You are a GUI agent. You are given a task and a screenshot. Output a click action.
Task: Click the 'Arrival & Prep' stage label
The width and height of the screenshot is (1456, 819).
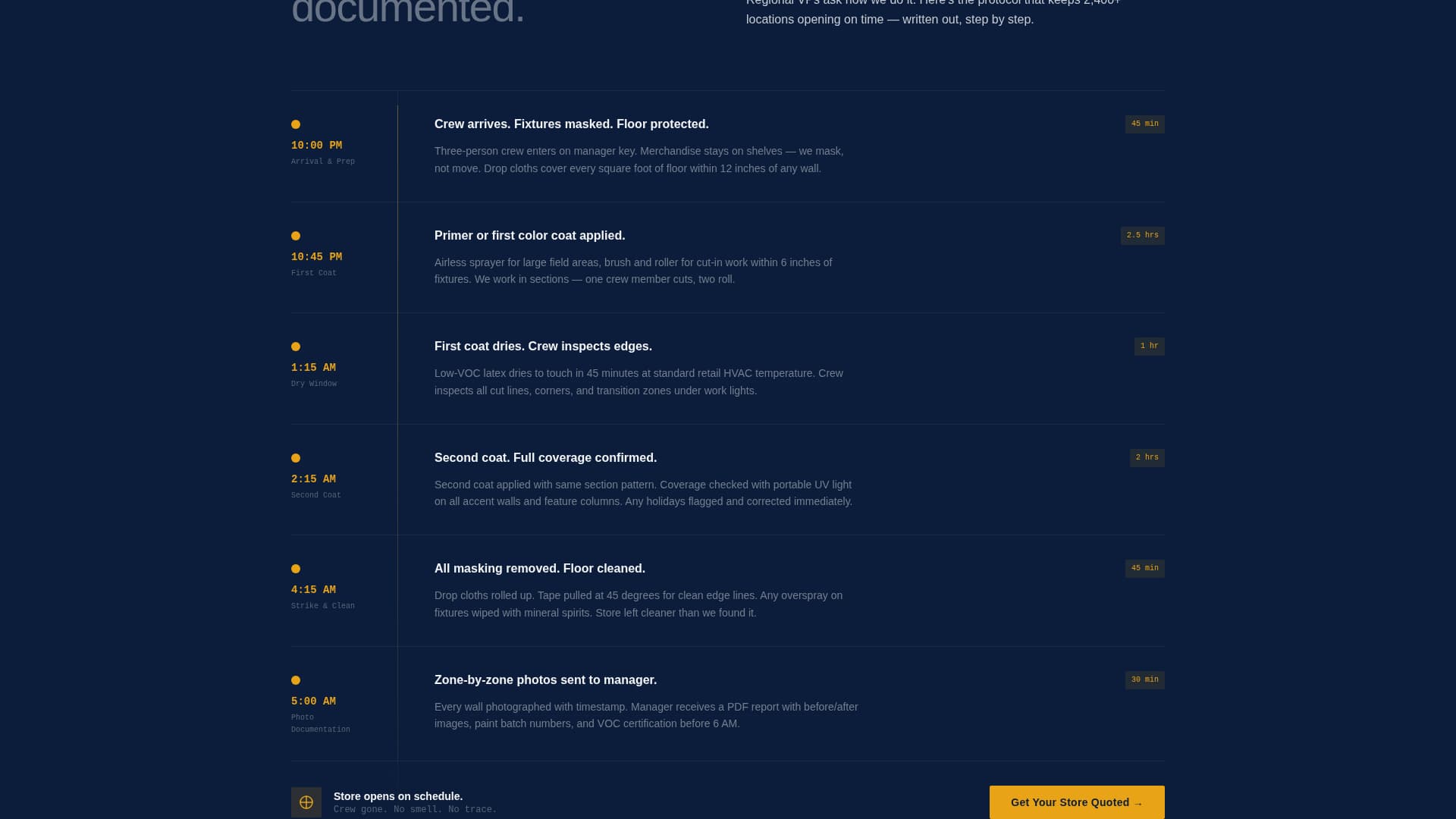[323, 162]
